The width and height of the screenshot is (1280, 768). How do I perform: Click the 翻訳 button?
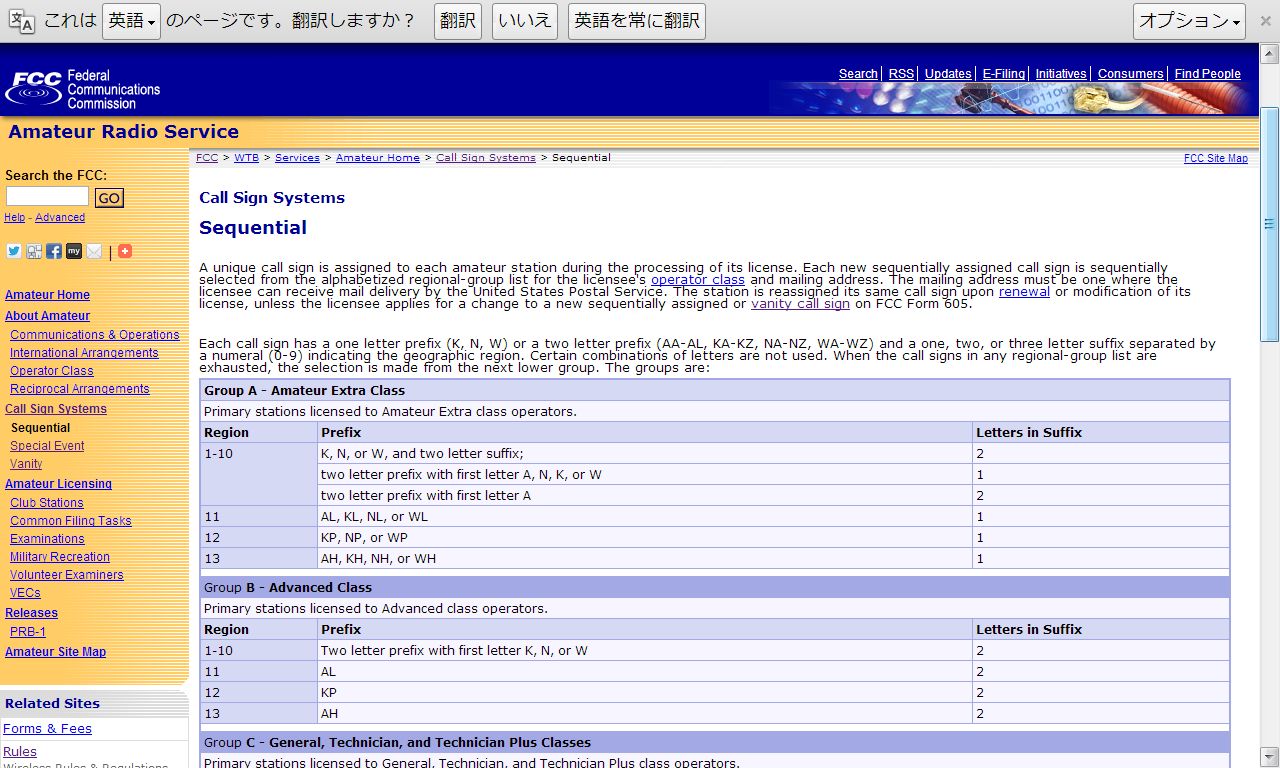point(458,21)
